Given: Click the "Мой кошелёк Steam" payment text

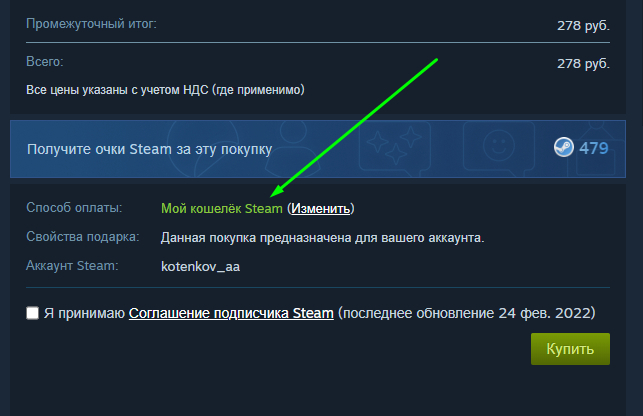Looking at the screenshot, I should tap(222, 208).
